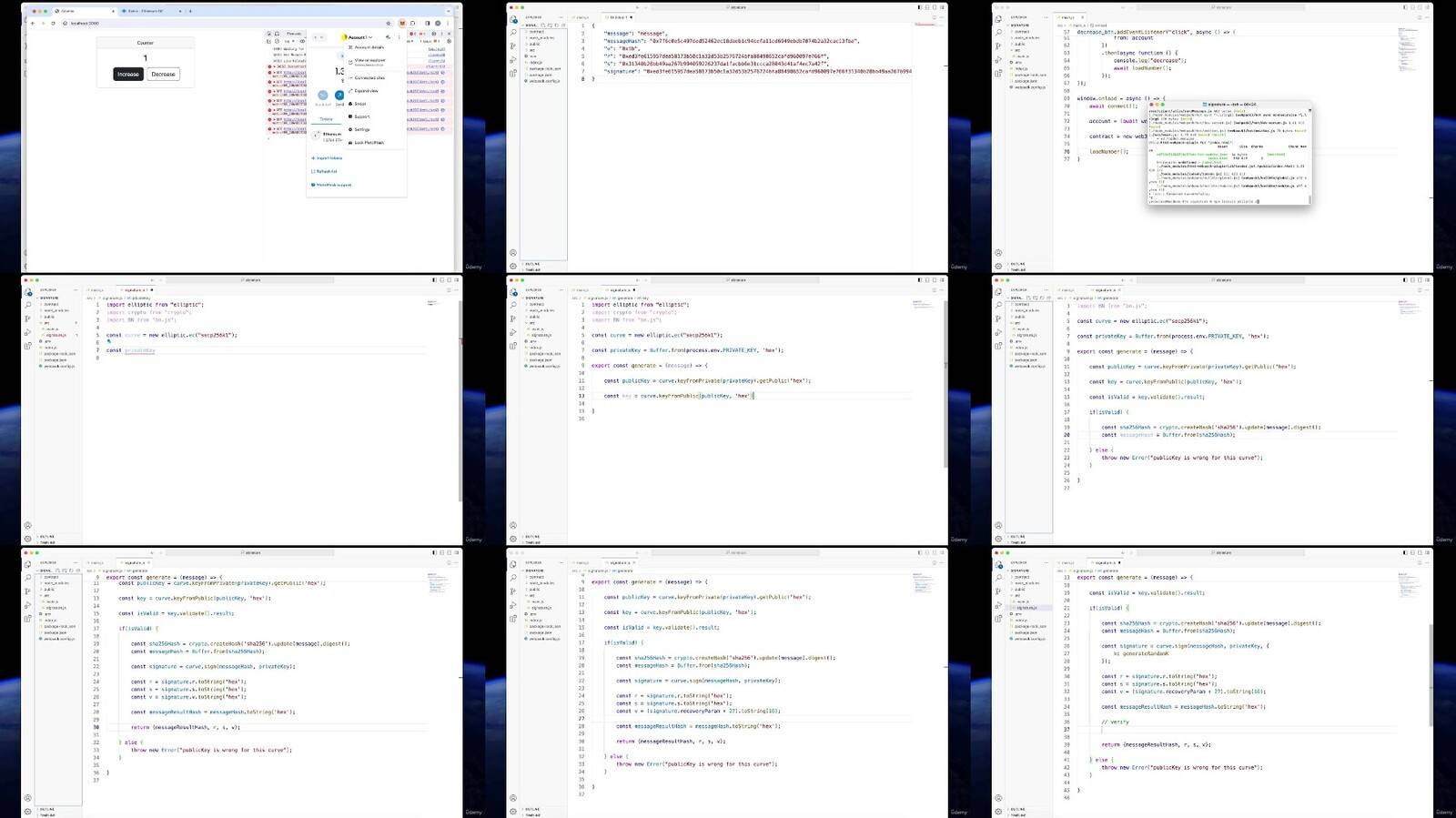Open the Chrome profile avatar in browser frame
The height and width of the screenshot is (818, 1456).
click(438, 23)
